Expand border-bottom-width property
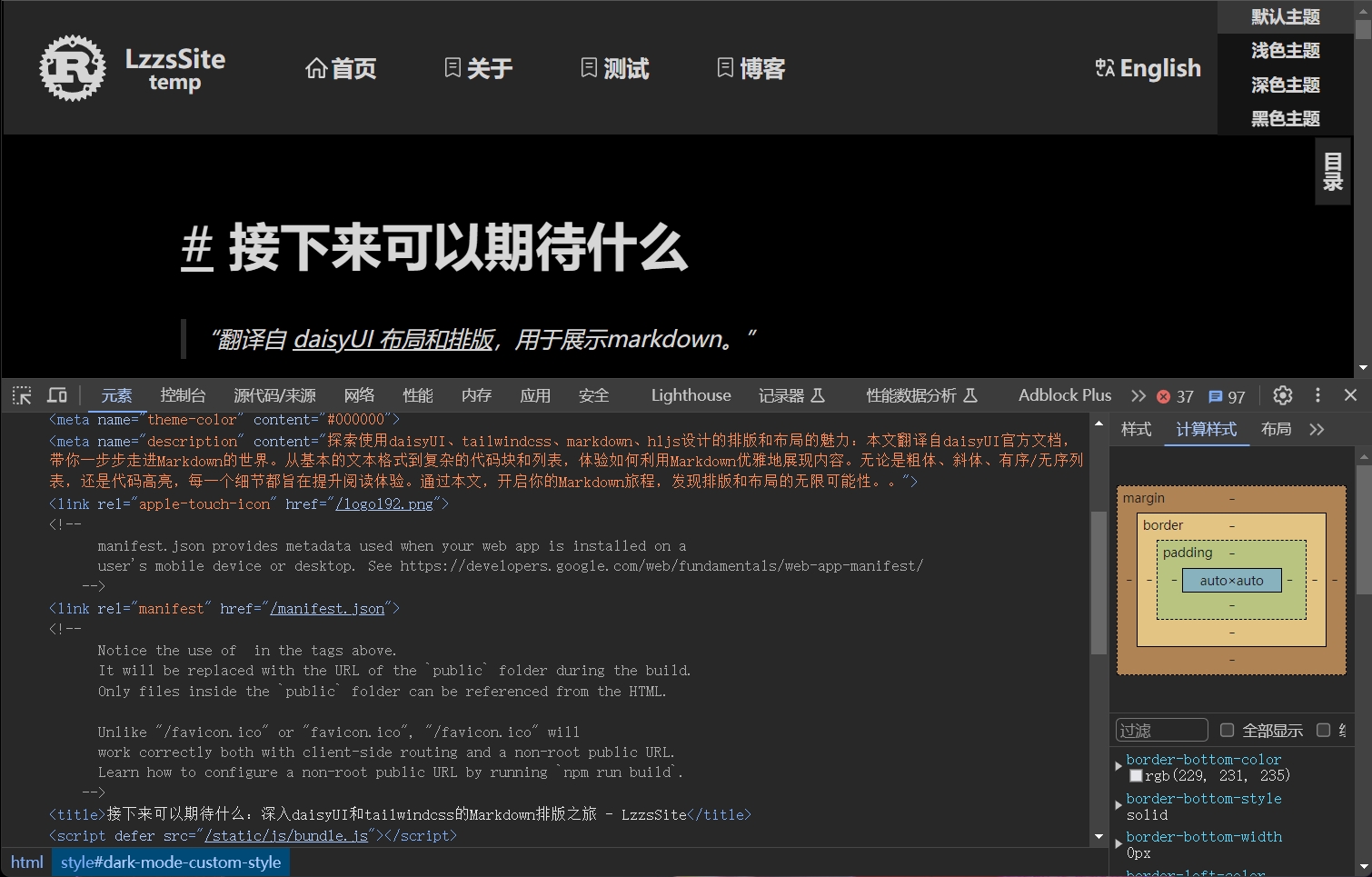 point(1118,843)
